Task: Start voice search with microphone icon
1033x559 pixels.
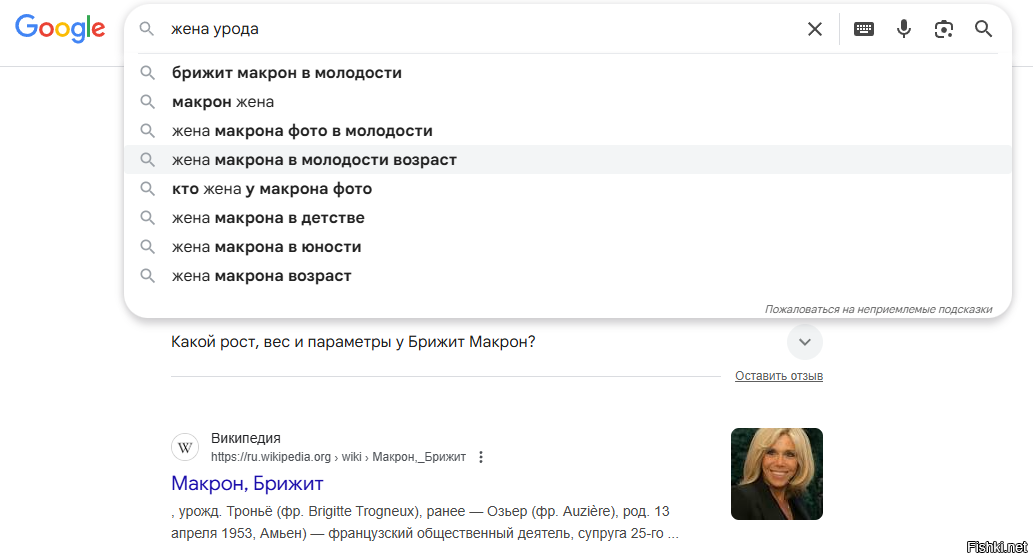Action: pyautogui.click(x=904, y=29)
